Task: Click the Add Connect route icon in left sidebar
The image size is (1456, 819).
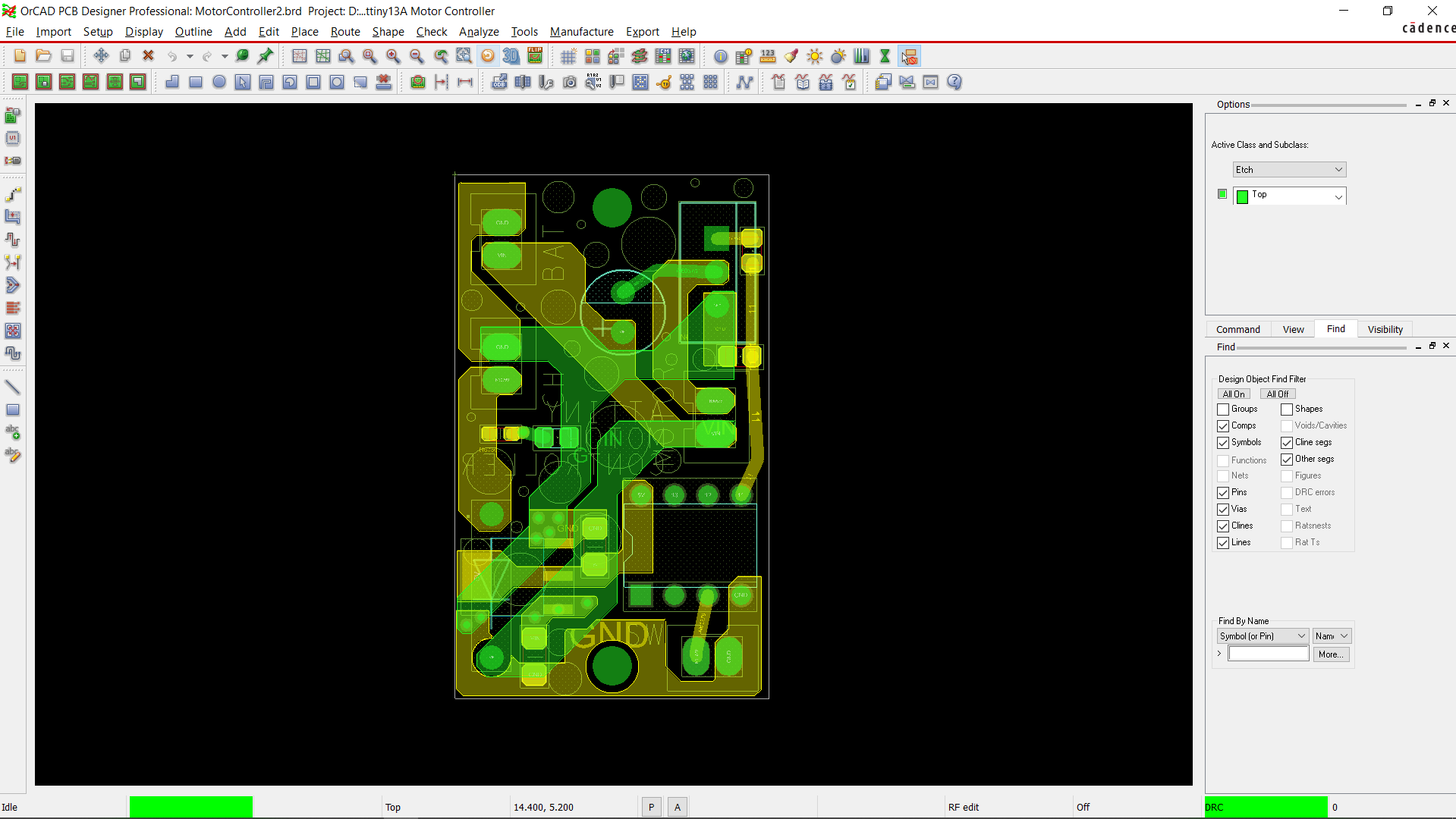Action: [x=13, y=194]
